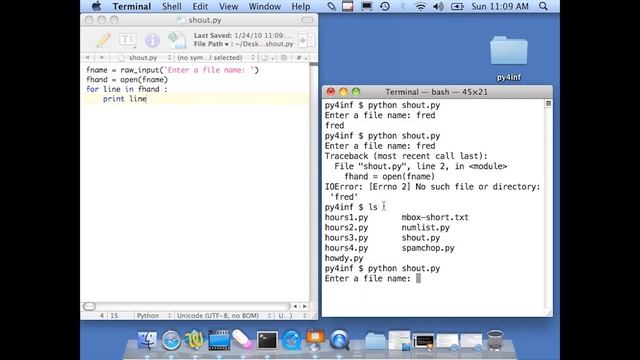This screenshot has width=640, height=360.
Task: Restore minimized Terminal window from Dock
Action: click(423, 341)
